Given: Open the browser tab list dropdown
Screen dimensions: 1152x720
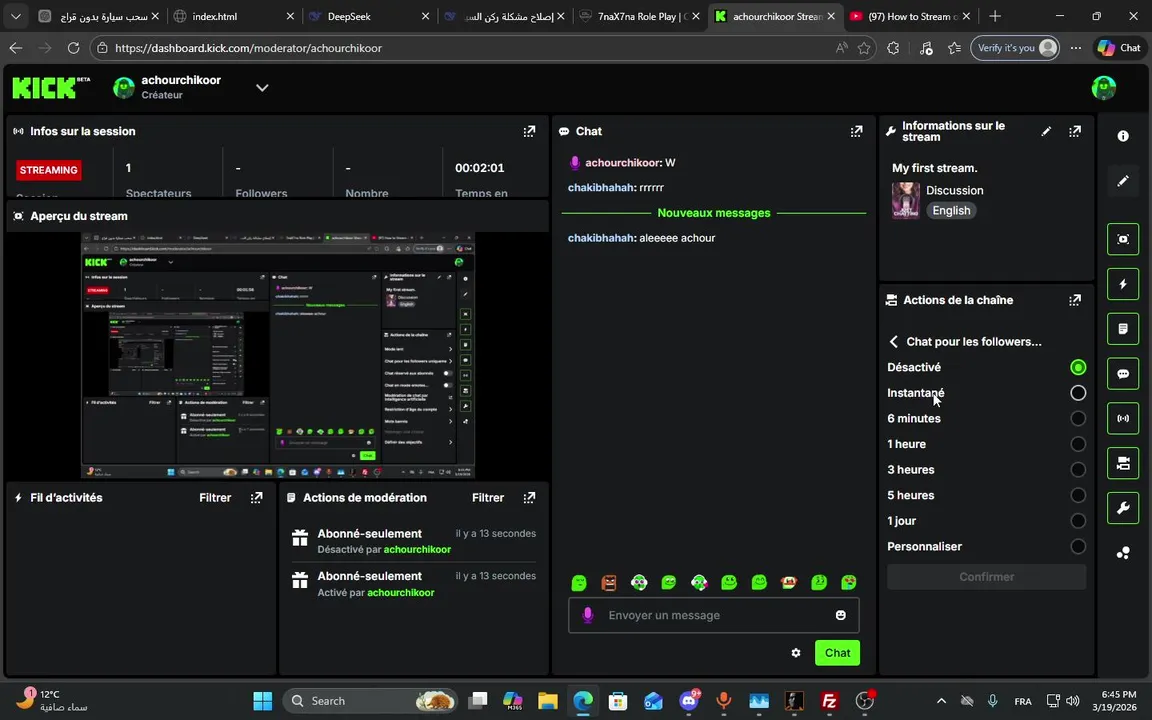Looking at the screenshot, I should pos(15,16).
